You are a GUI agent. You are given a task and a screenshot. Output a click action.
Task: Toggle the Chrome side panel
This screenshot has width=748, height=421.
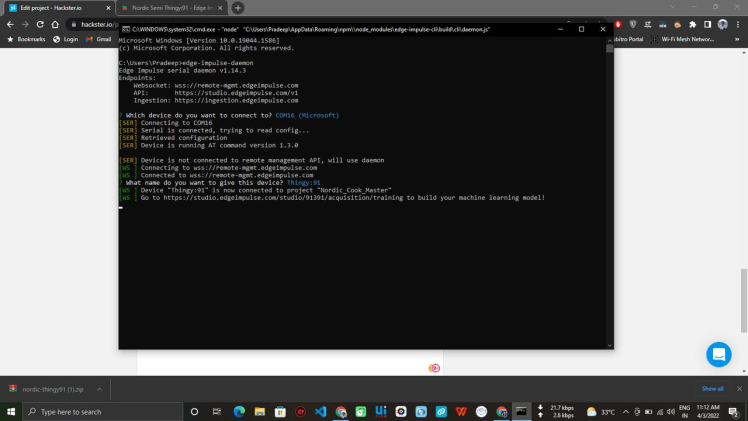tap(707, 24)
